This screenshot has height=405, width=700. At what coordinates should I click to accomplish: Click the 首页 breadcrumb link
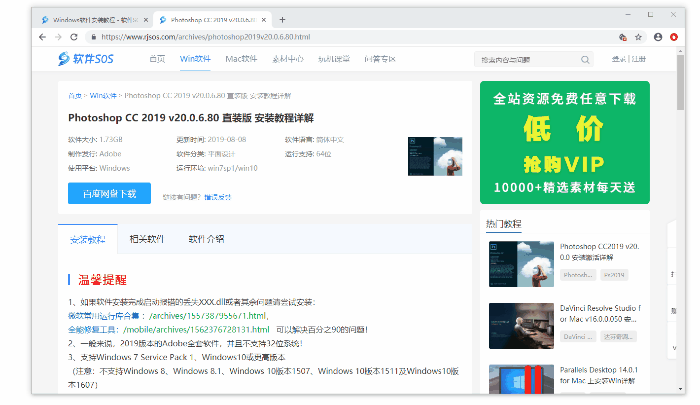[x=75, y=96]
